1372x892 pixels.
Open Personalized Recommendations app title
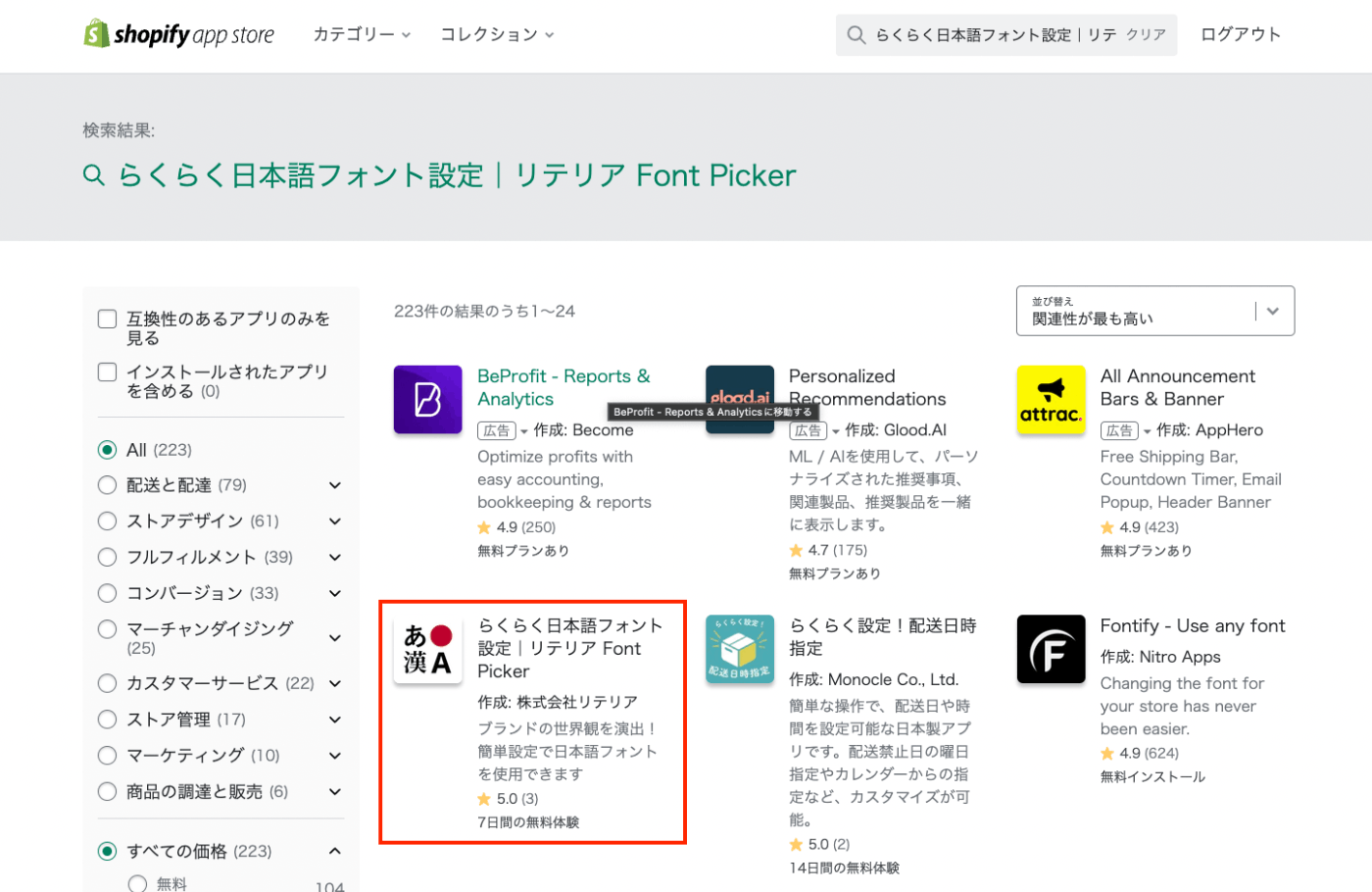click(867, 387)
